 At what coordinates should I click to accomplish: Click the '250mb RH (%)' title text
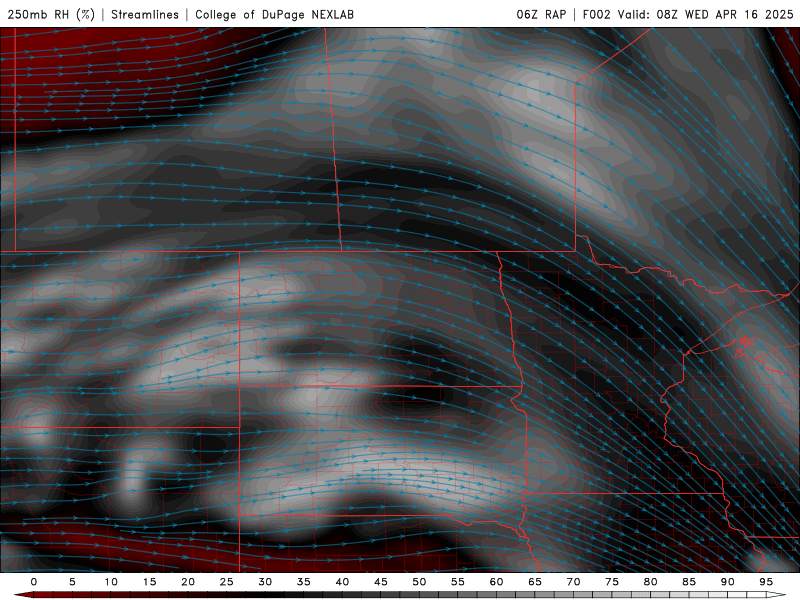(x=51, y=14)
